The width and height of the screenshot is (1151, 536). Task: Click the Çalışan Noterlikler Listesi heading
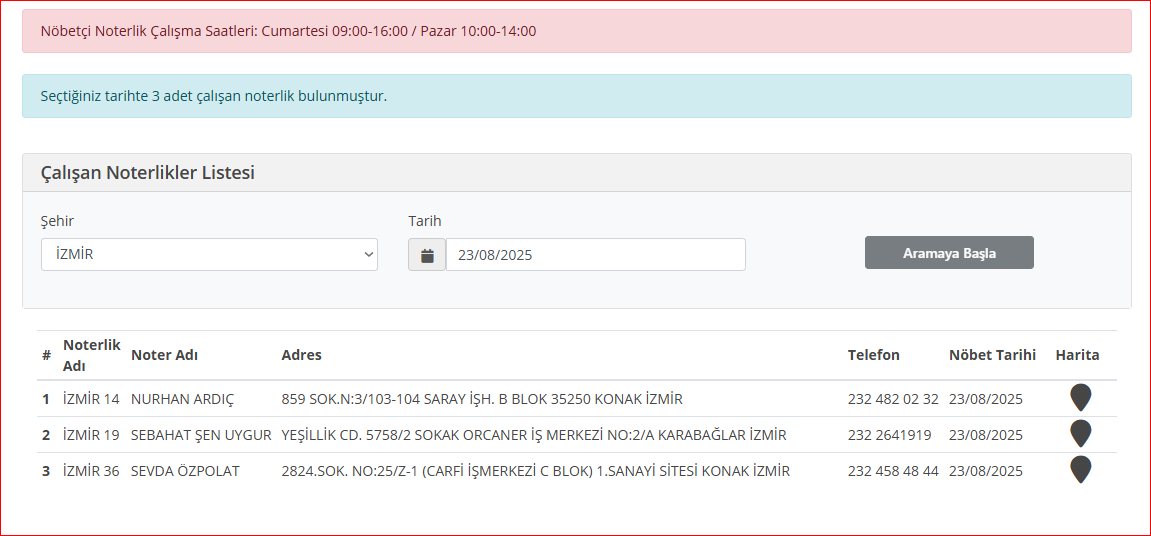tap(148, 173)
